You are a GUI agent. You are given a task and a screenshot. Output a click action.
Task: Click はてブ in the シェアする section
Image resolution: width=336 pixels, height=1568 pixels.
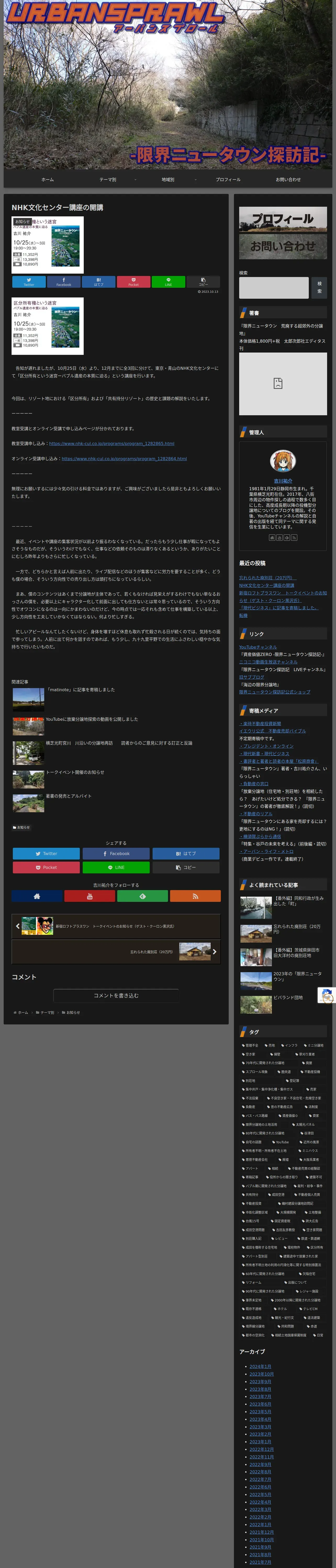coord(186,854)
